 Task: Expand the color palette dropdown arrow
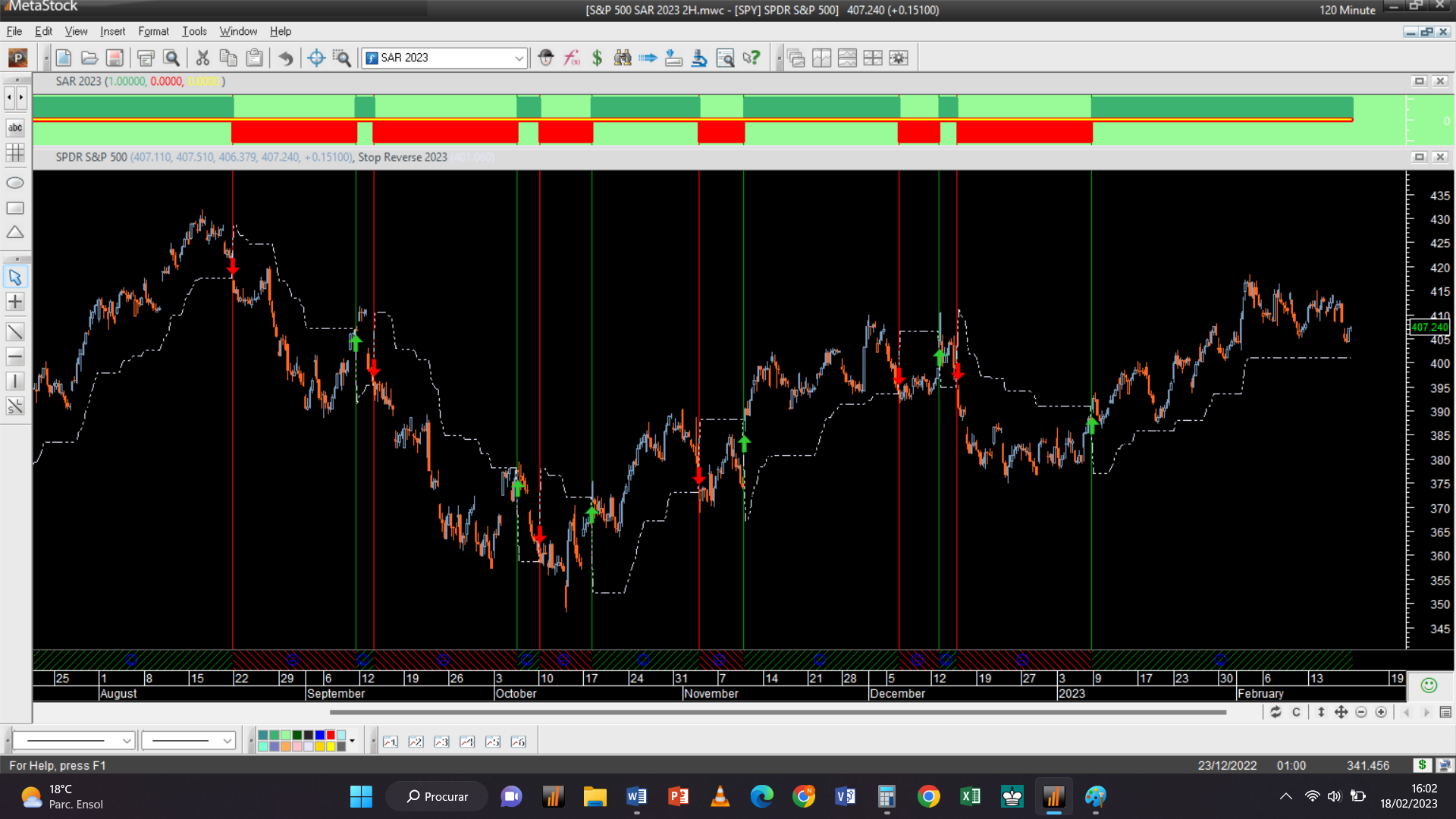tap(352, 740)
